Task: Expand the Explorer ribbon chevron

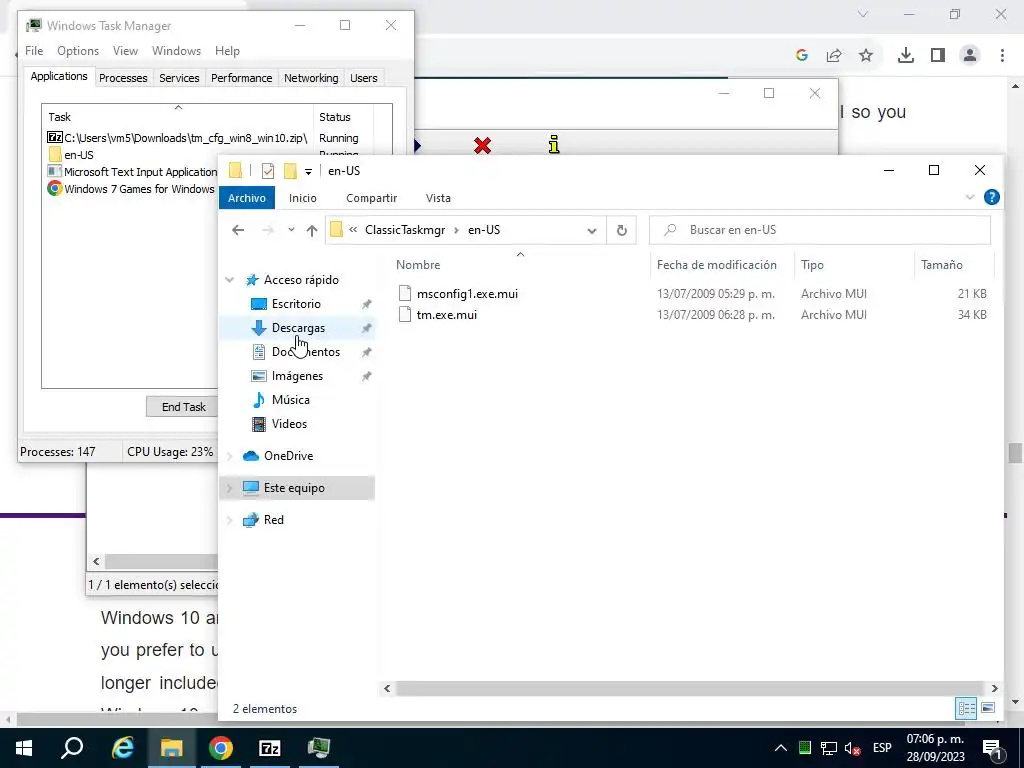Action: (x=970, y=197)
